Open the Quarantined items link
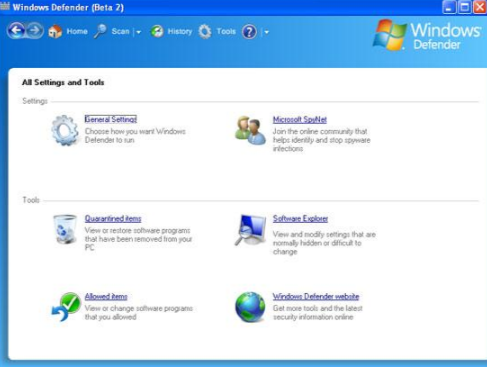Image resolution: width=487 pixels, height=367 pixels. pos(113,218)
